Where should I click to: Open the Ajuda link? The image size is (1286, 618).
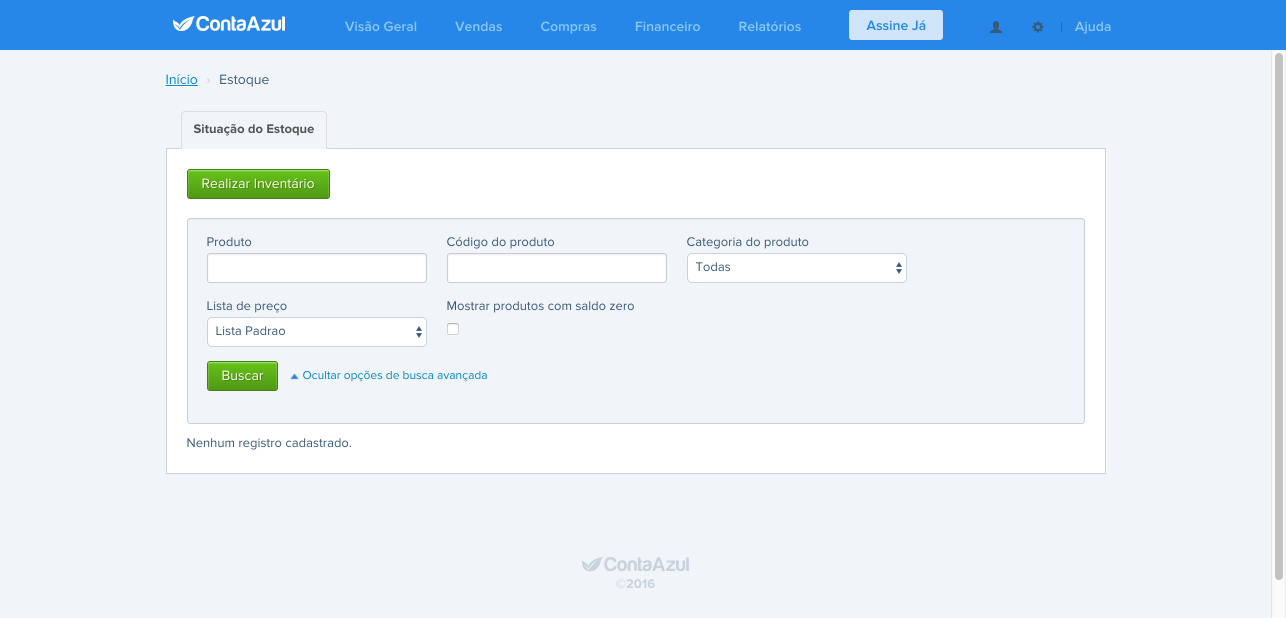tap(1093, 27)
